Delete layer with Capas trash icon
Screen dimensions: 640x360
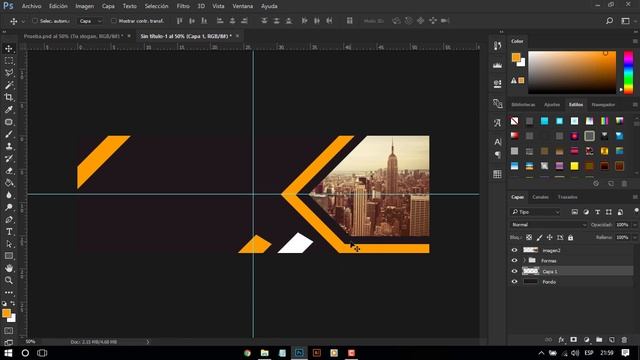click(x=624, y=340)
